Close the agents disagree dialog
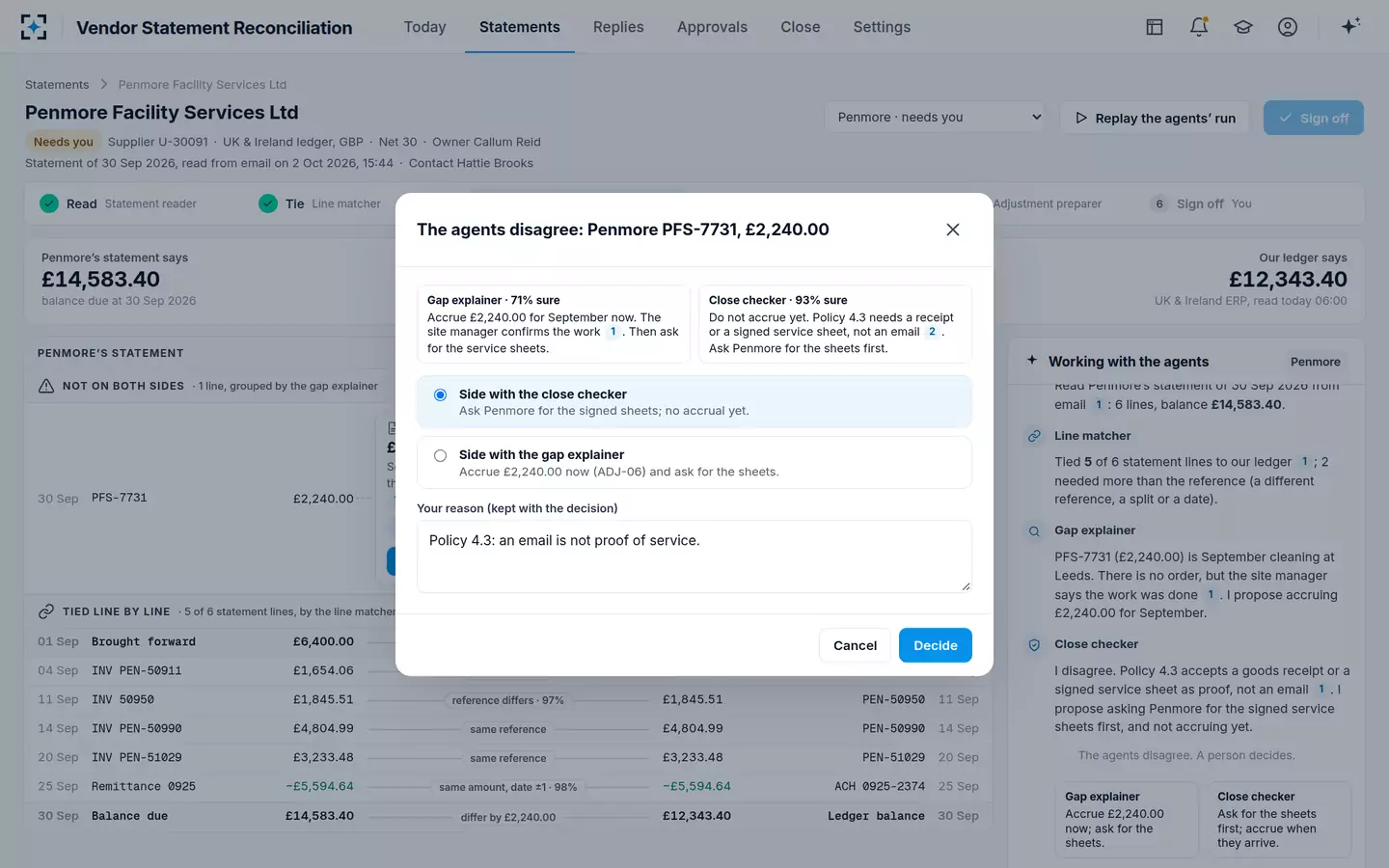 953,230
